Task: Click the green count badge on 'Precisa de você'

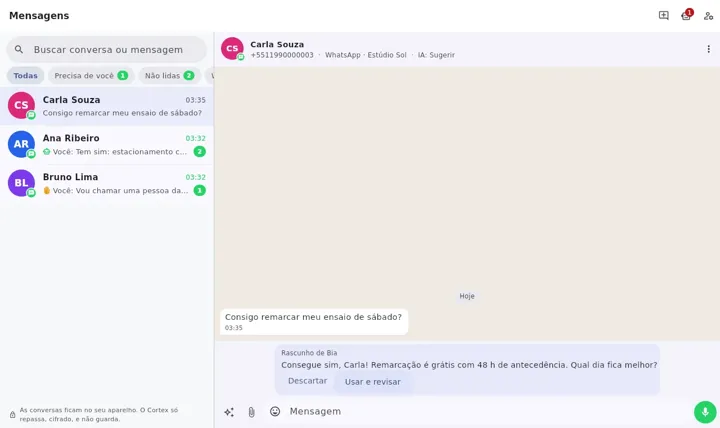Action: click(123, 76)
